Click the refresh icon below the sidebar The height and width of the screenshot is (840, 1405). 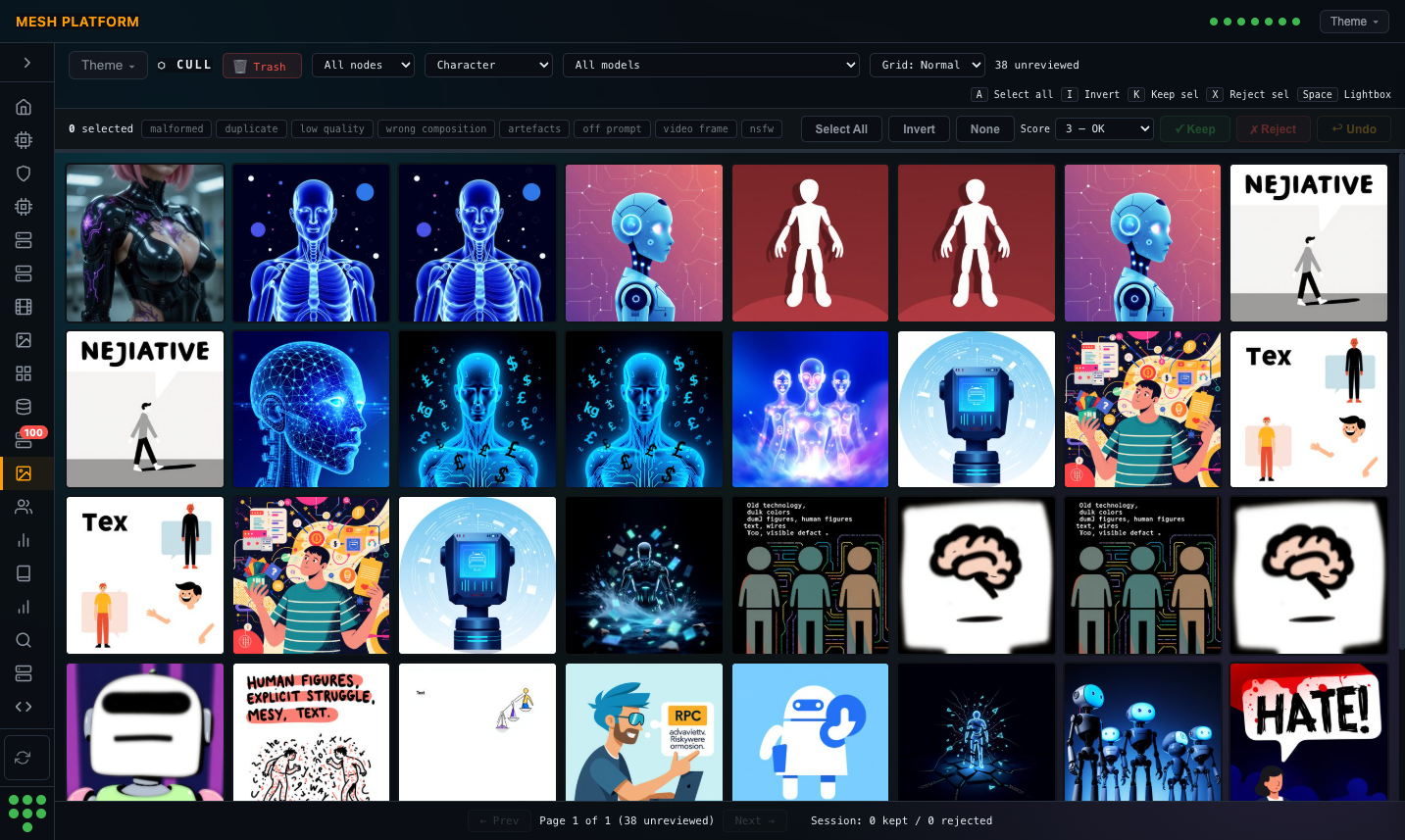pyautogui.click(x=25, y=757)
